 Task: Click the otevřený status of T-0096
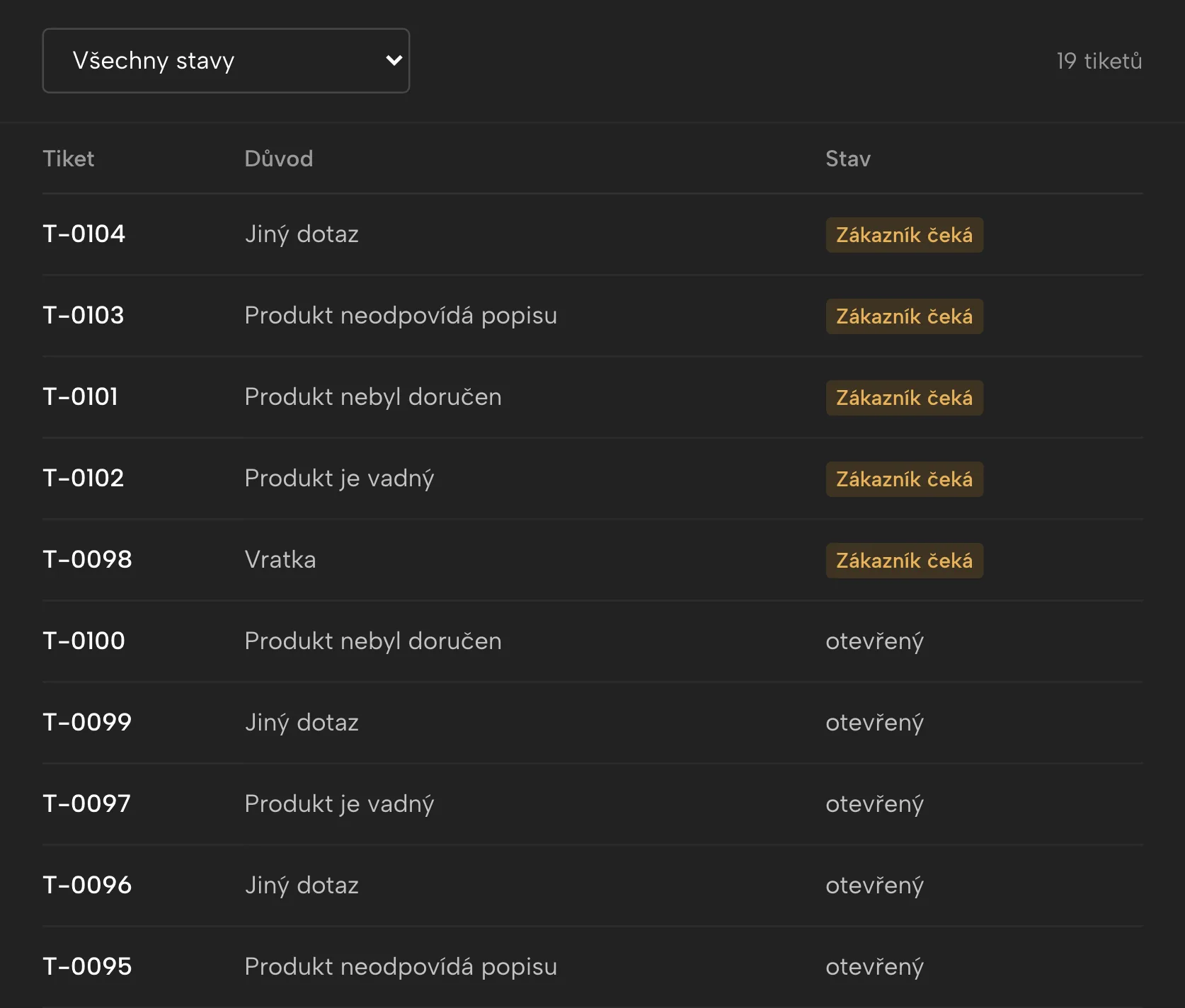click(x=874, y=886)
